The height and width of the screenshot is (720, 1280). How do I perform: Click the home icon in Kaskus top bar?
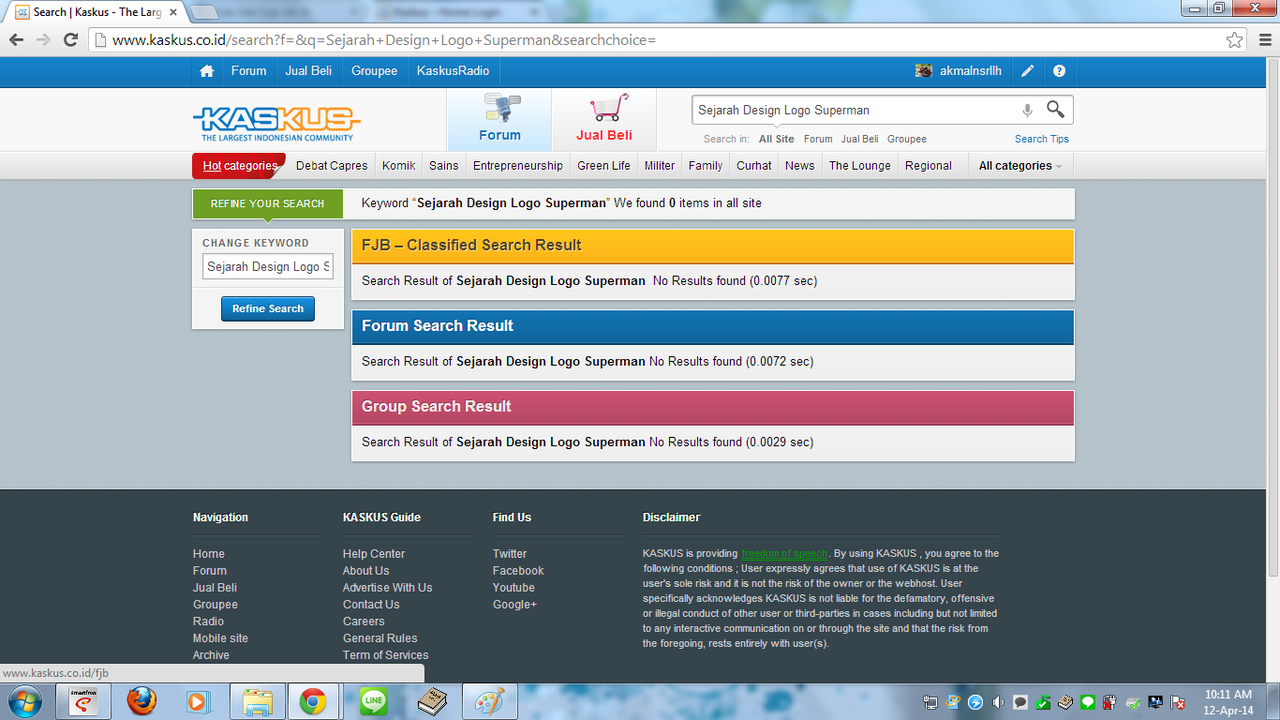click(x=207, y=71)
